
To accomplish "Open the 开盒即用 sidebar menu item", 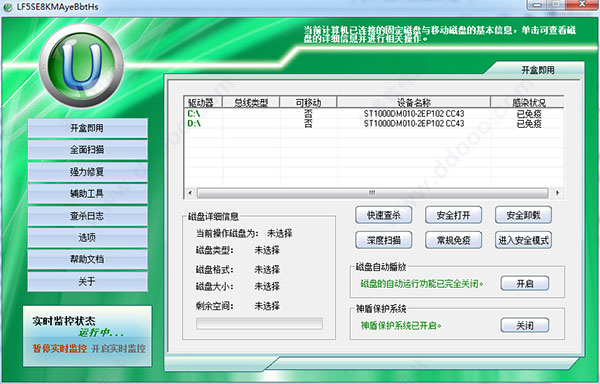I will coord(87,128).
